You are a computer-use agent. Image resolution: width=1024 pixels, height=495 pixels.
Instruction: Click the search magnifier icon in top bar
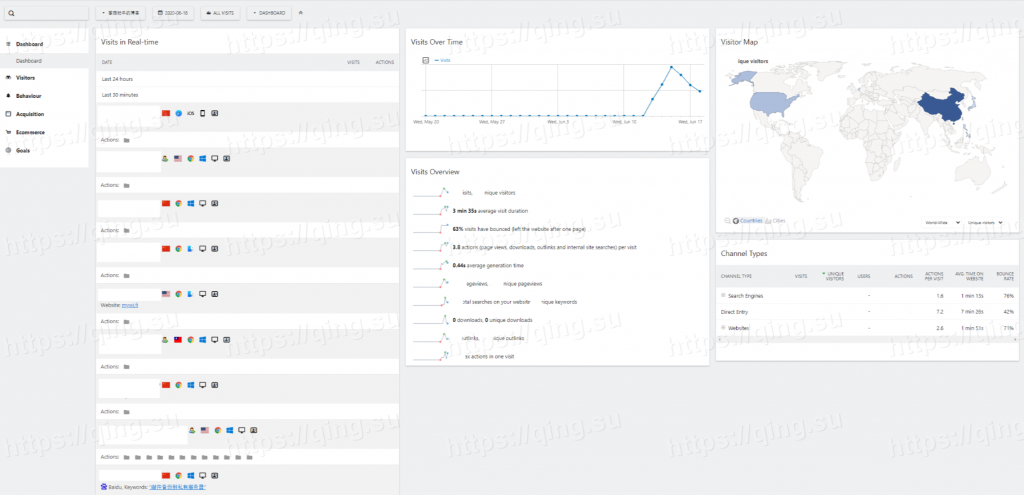(10, 13)
